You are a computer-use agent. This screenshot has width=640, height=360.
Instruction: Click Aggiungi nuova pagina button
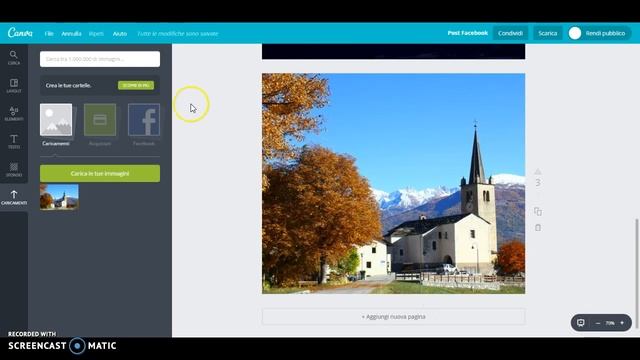pyautogui.click(x=393, y=316)
